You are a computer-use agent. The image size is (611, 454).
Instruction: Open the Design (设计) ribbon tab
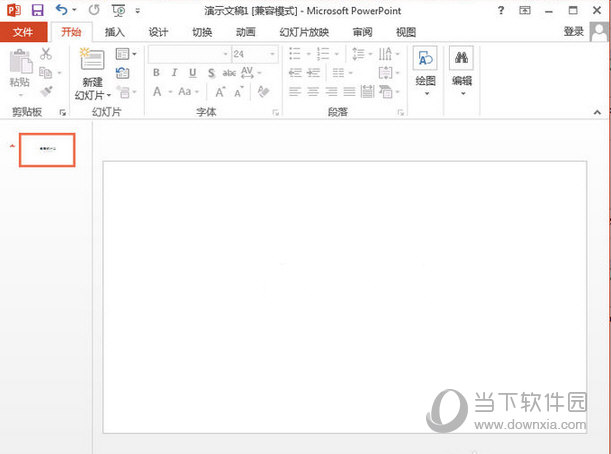(158, 32)
